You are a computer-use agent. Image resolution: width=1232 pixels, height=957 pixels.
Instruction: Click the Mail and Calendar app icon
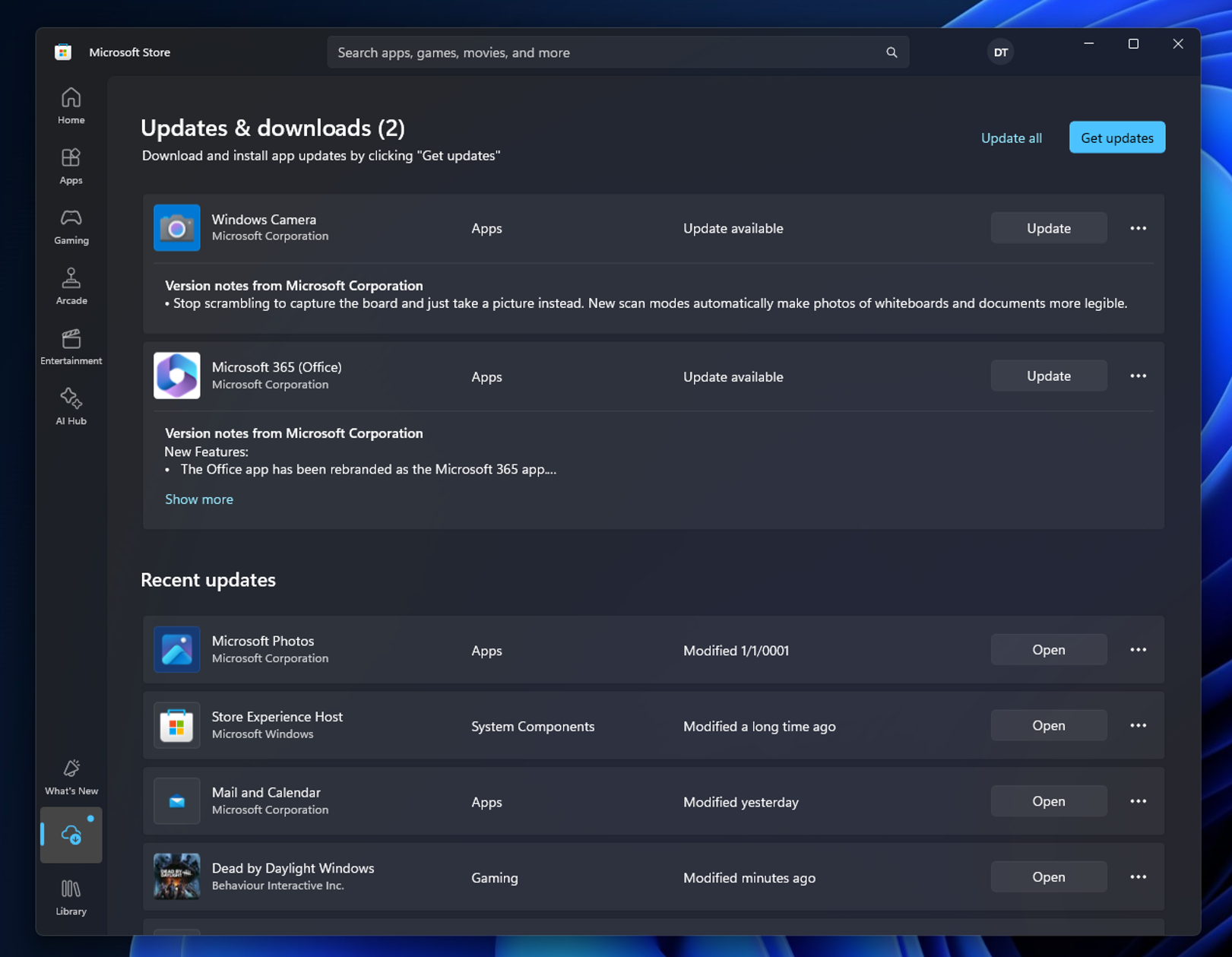tap(177, 801)
